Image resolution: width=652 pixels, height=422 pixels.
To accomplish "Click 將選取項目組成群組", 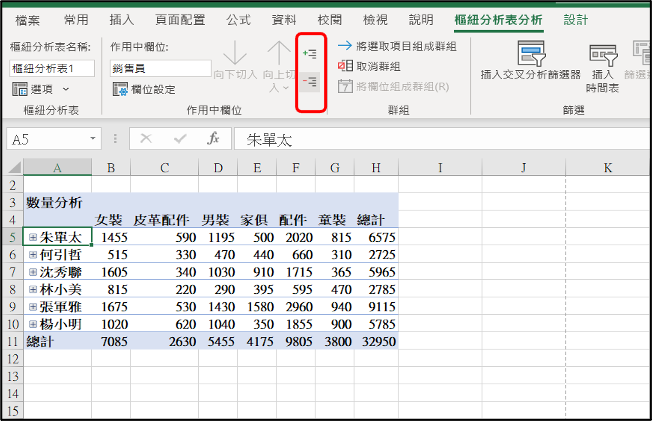I will (397, 46).
